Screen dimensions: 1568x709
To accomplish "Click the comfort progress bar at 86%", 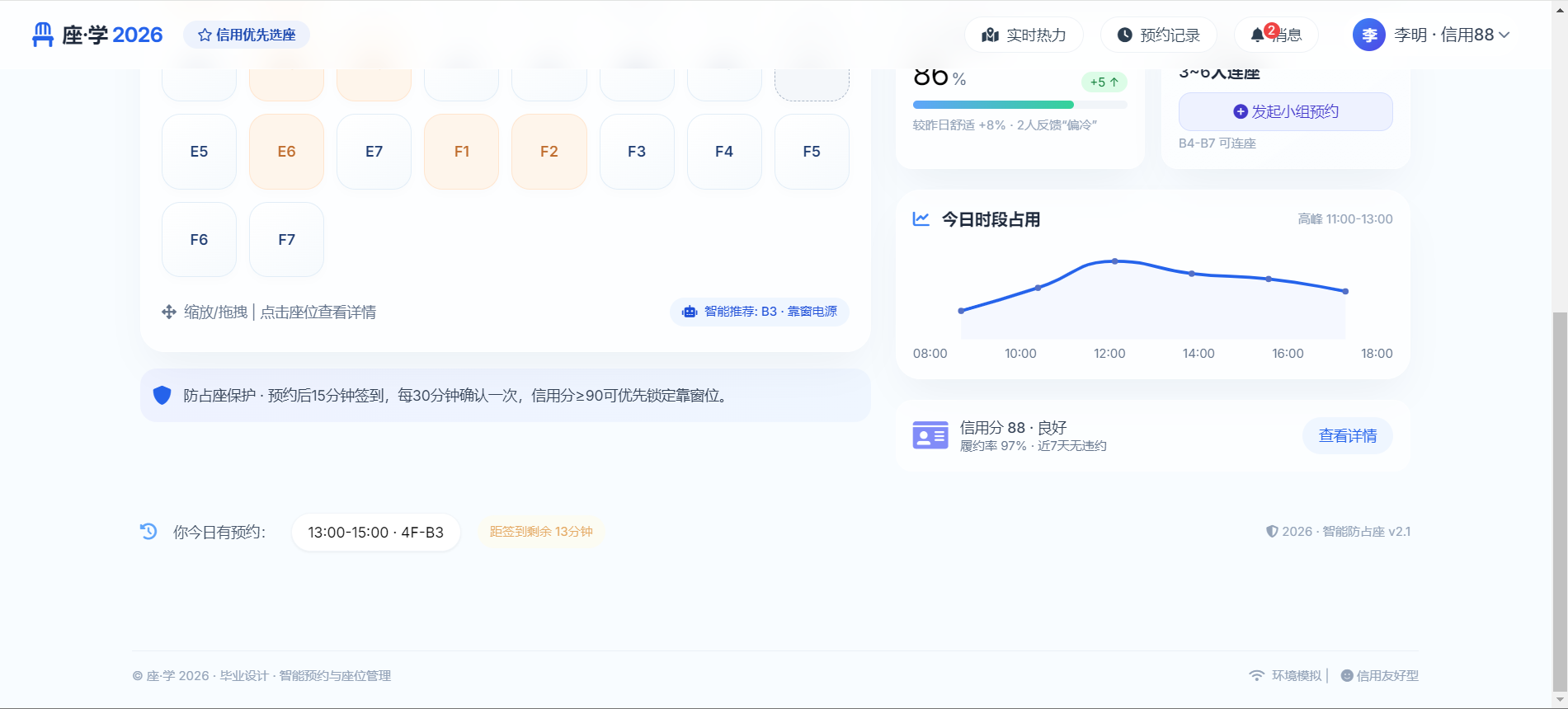I will [x=1019, y=105].
